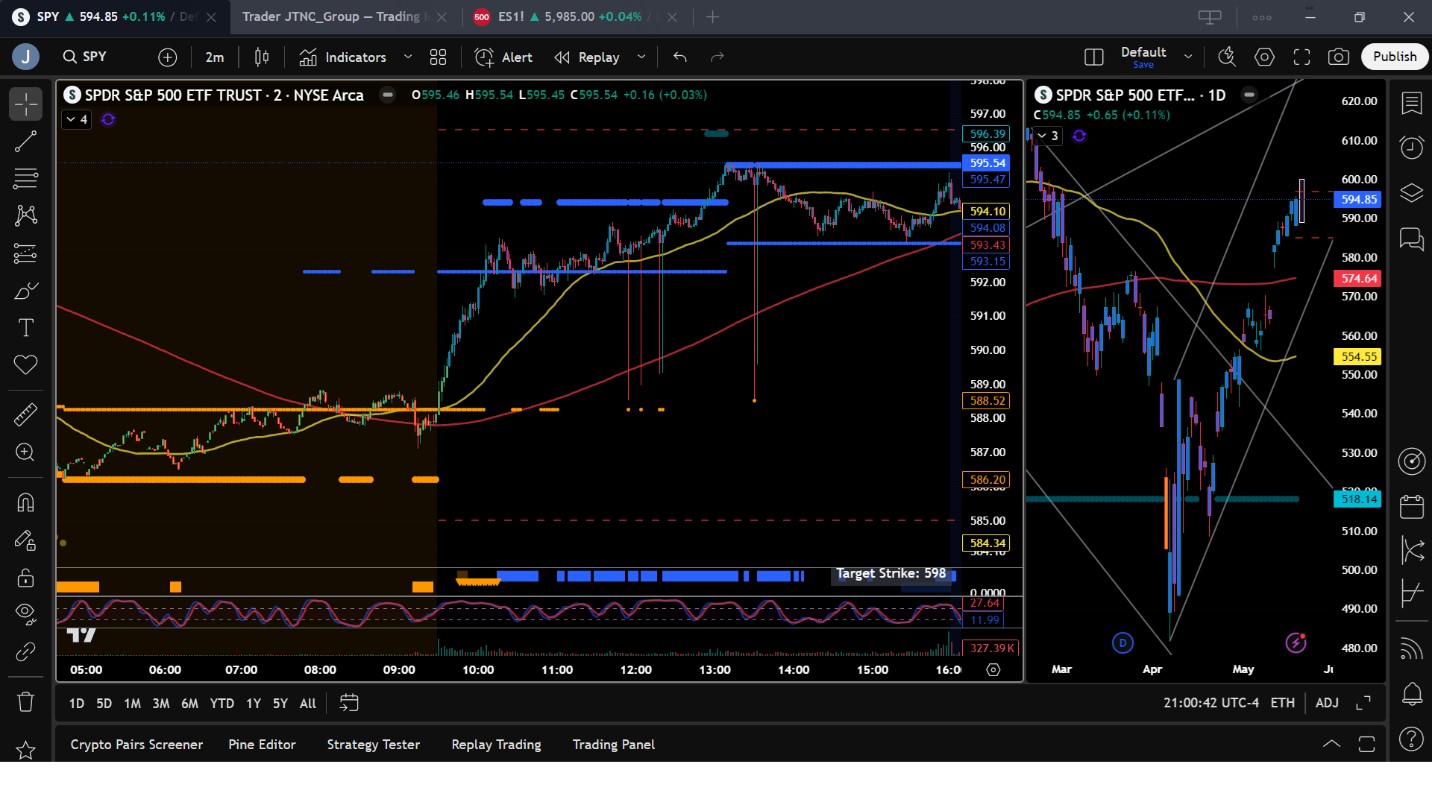Open the Indicators dialog
This screenshot has height=805, width=1432.
(343, 57)
